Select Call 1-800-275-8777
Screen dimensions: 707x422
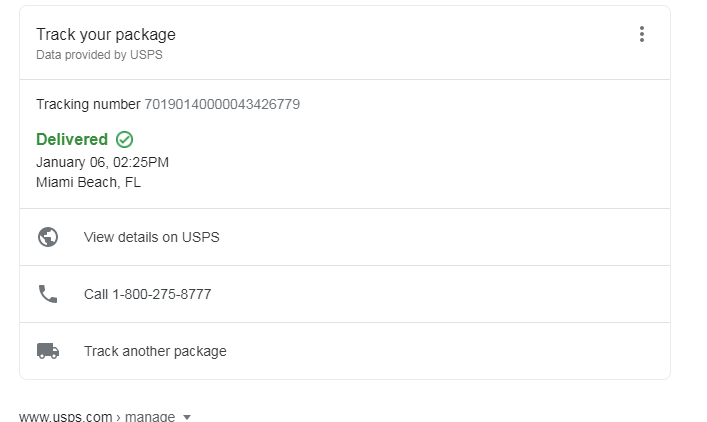click(147, 294)
